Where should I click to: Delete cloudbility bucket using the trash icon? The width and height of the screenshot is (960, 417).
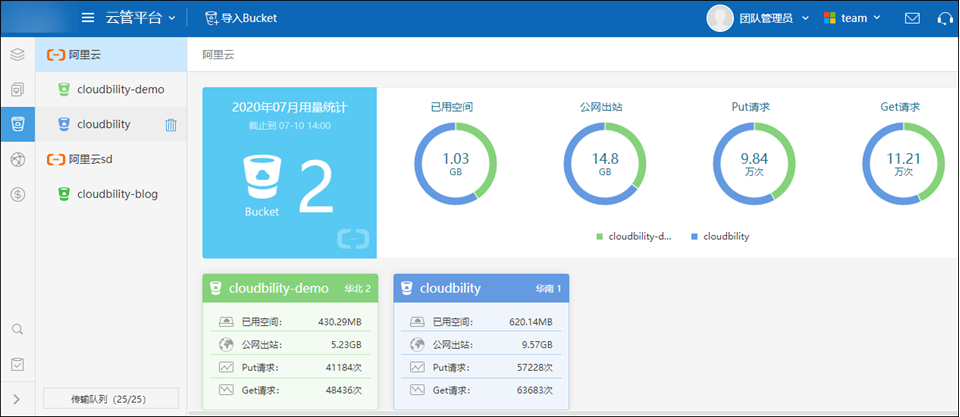(x=171, y=125)
